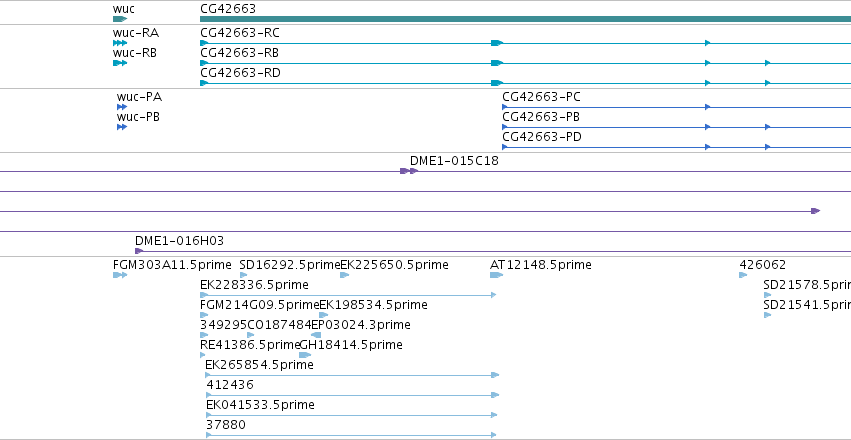Click the CG42663-PC protein feature label
This screenshot has height=440, width=851.
(x=541, y=97)
